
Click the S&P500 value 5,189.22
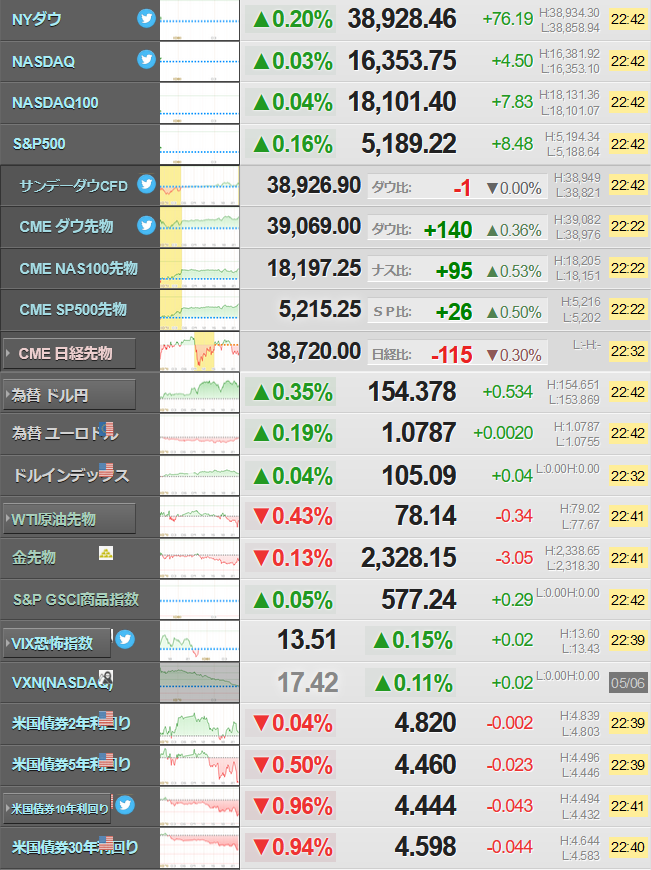pos(408,144)
